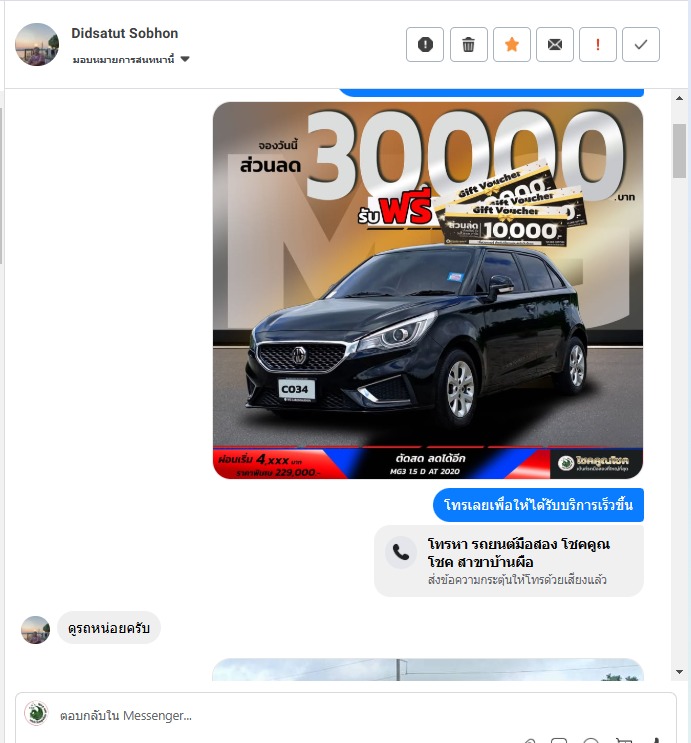Viewport: 691px width, 743px height.
Task: Click the sender avatar beside ดูรถหน่อยครับ
Action: coord(36,630)
